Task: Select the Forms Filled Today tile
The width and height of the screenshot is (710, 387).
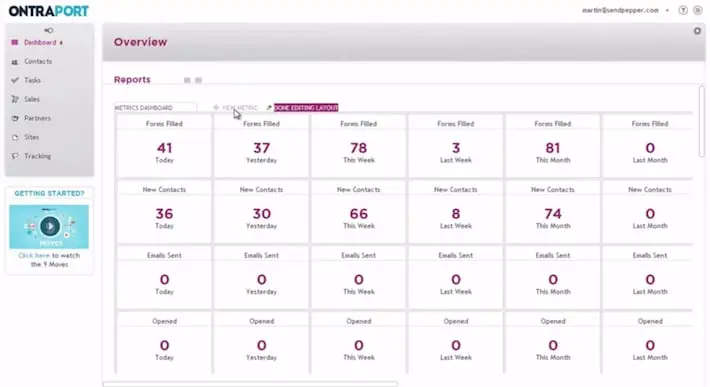Action: (x=164, y=146)
